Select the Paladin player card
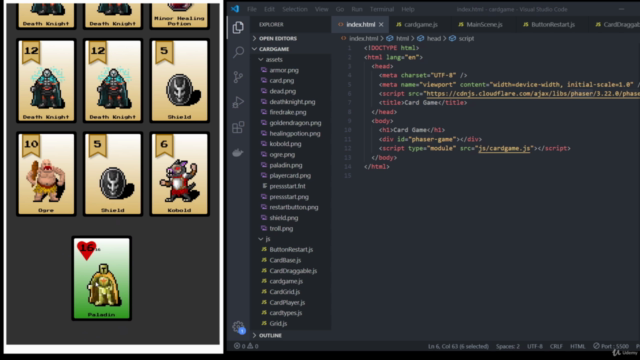 [x=102, y=278]
